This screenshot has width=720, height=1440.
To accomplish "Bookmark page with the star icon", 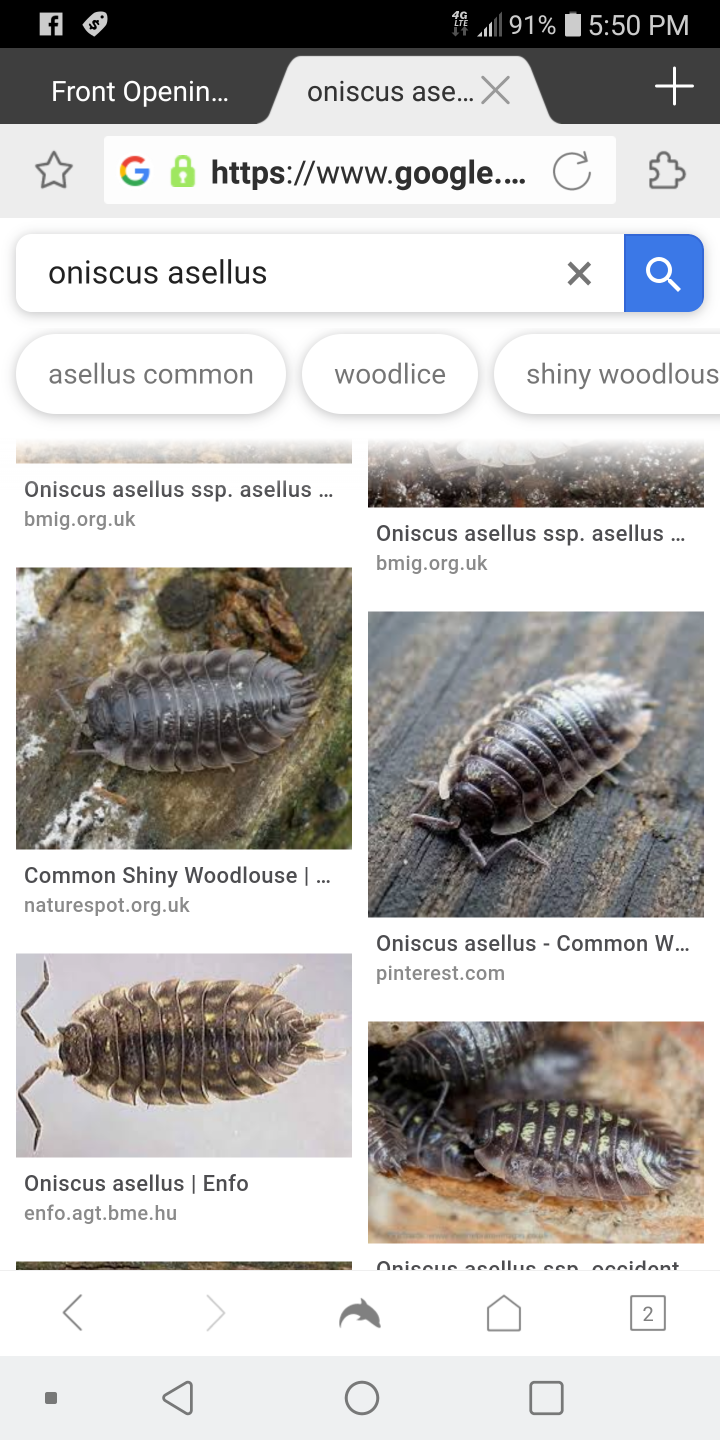I will pyautogui.click(x=54, y=171).
